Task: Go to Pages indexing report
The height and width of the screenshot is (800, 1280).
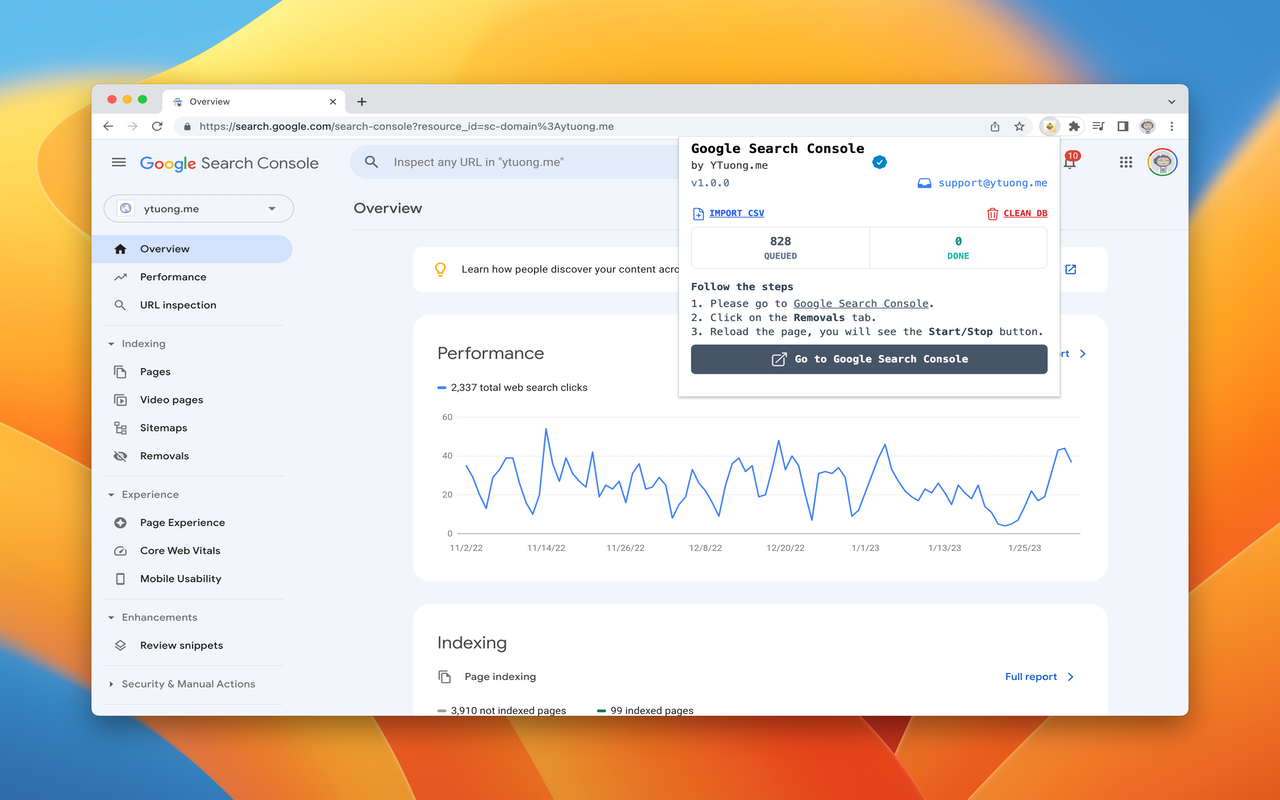Action: [x=192, y=372]
